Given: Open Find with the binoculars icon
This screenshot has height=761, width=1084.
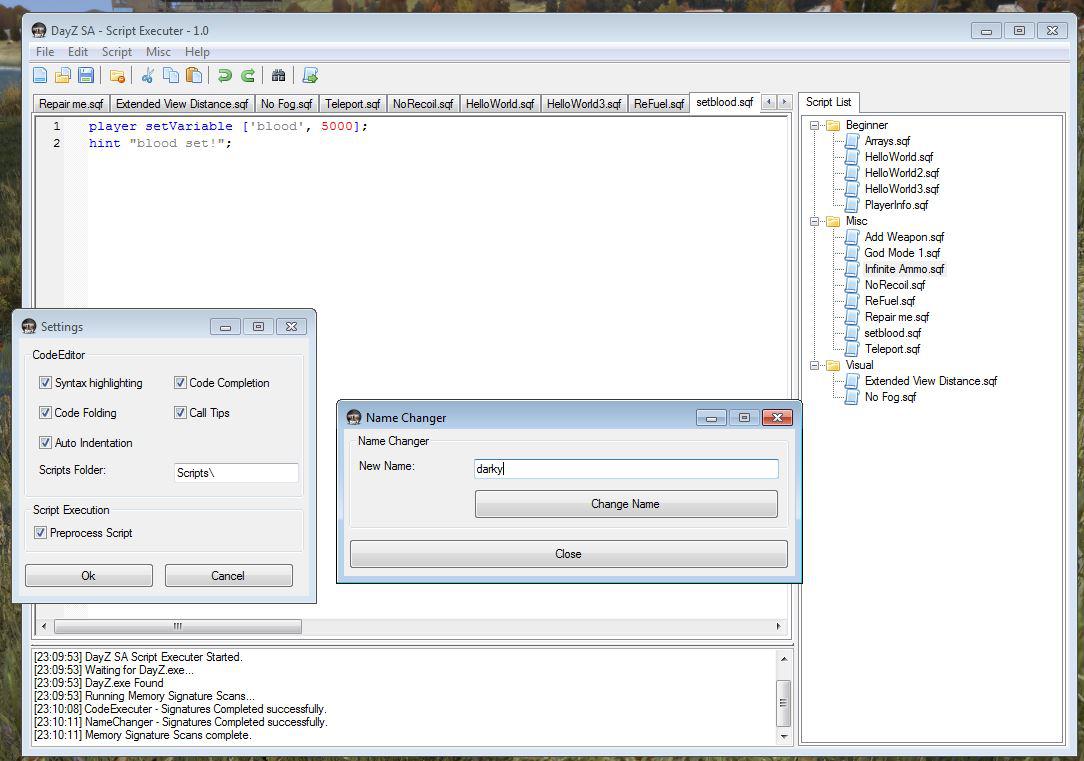Looking at the screenshot, I should pyautogui.click(x=279, y=75).
